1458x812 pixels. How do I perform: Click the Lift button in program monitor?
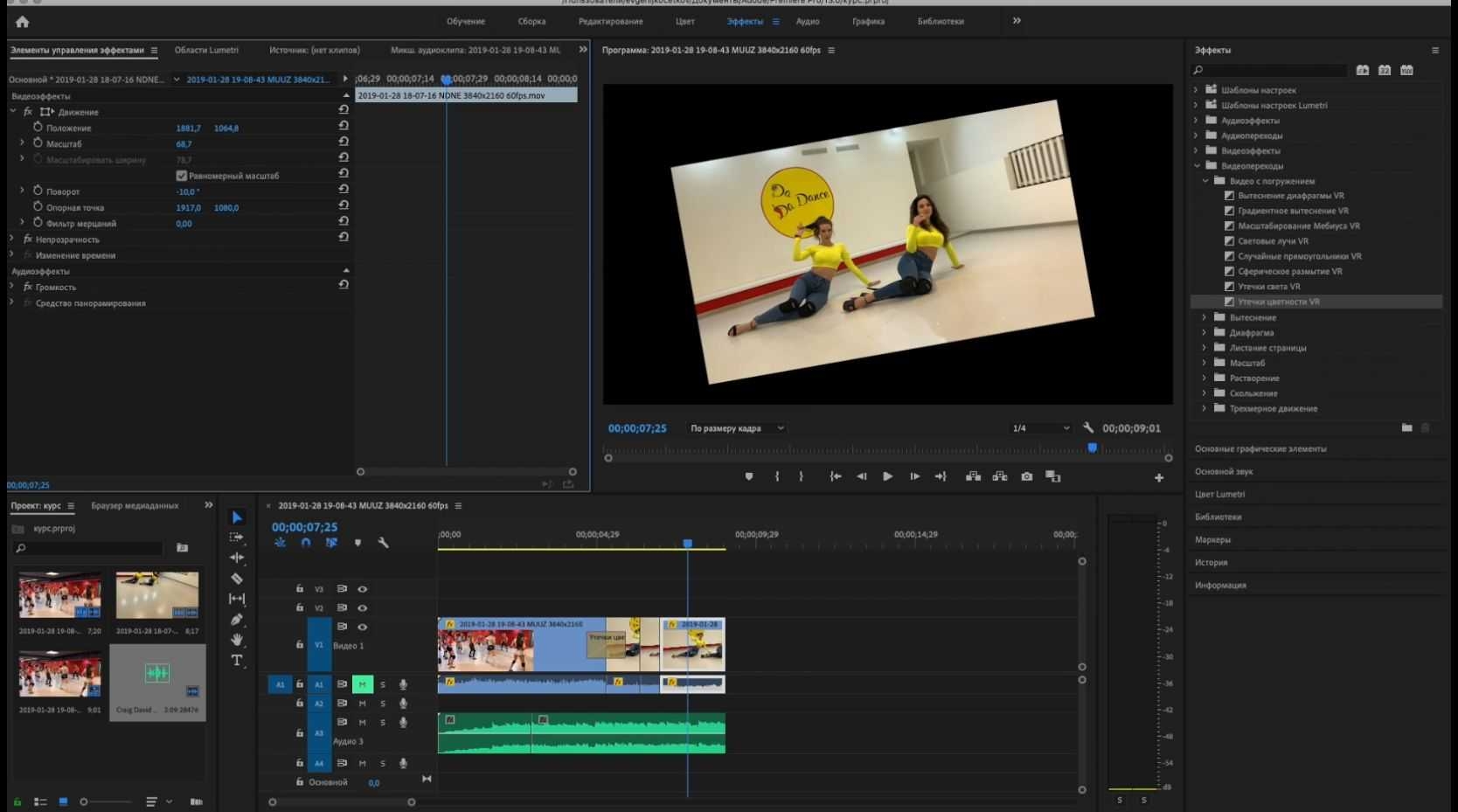coord(973,476)
